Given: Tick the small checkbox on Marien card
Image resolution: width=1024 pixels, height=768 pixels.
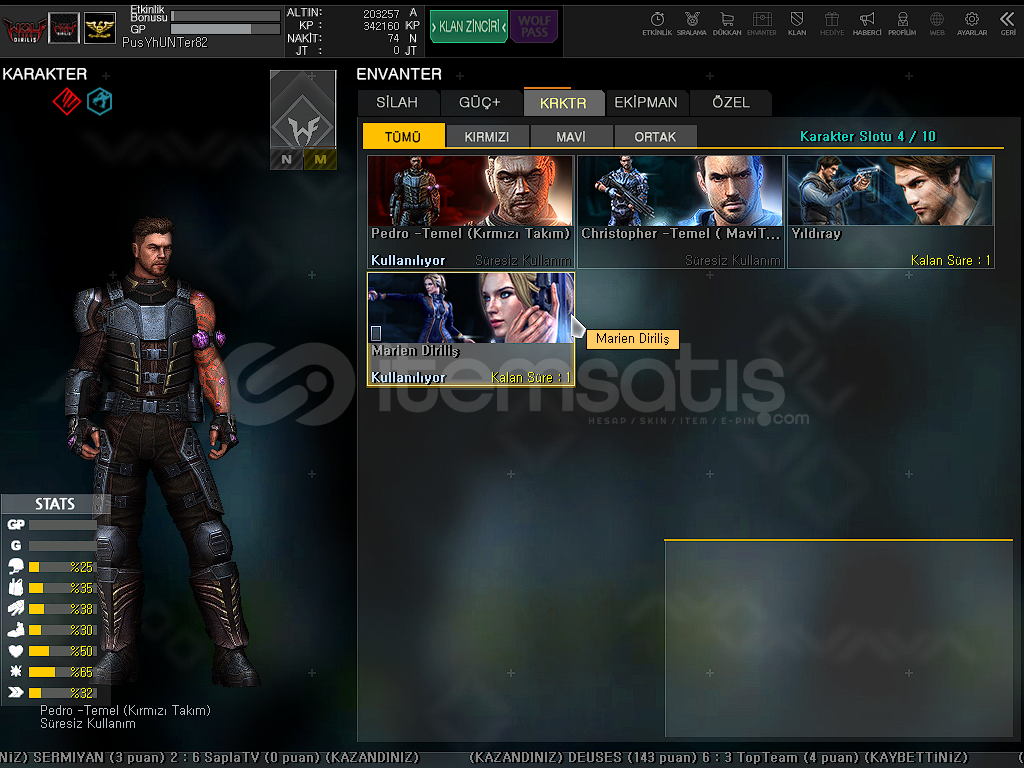Looking at the screenshot, I should pos(376,333).
